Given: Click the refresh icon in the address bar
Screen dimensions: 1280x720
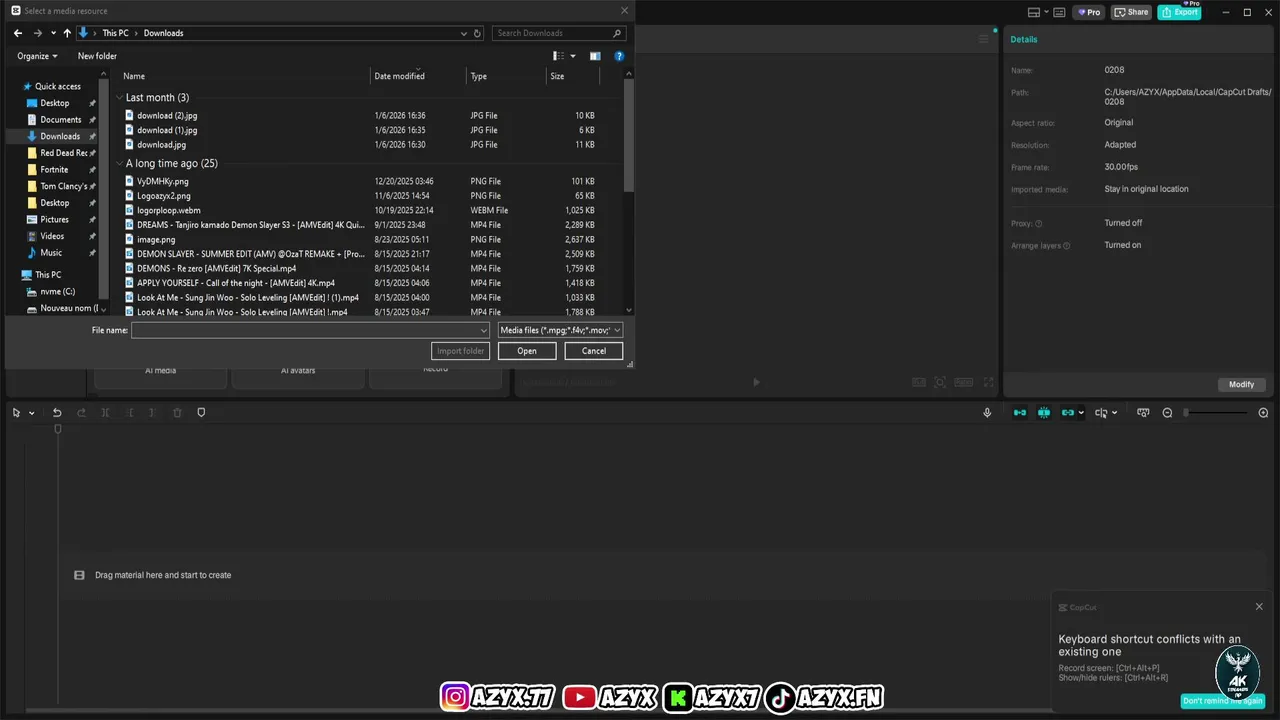Looking at the screenshot, I should click(477, 33).
